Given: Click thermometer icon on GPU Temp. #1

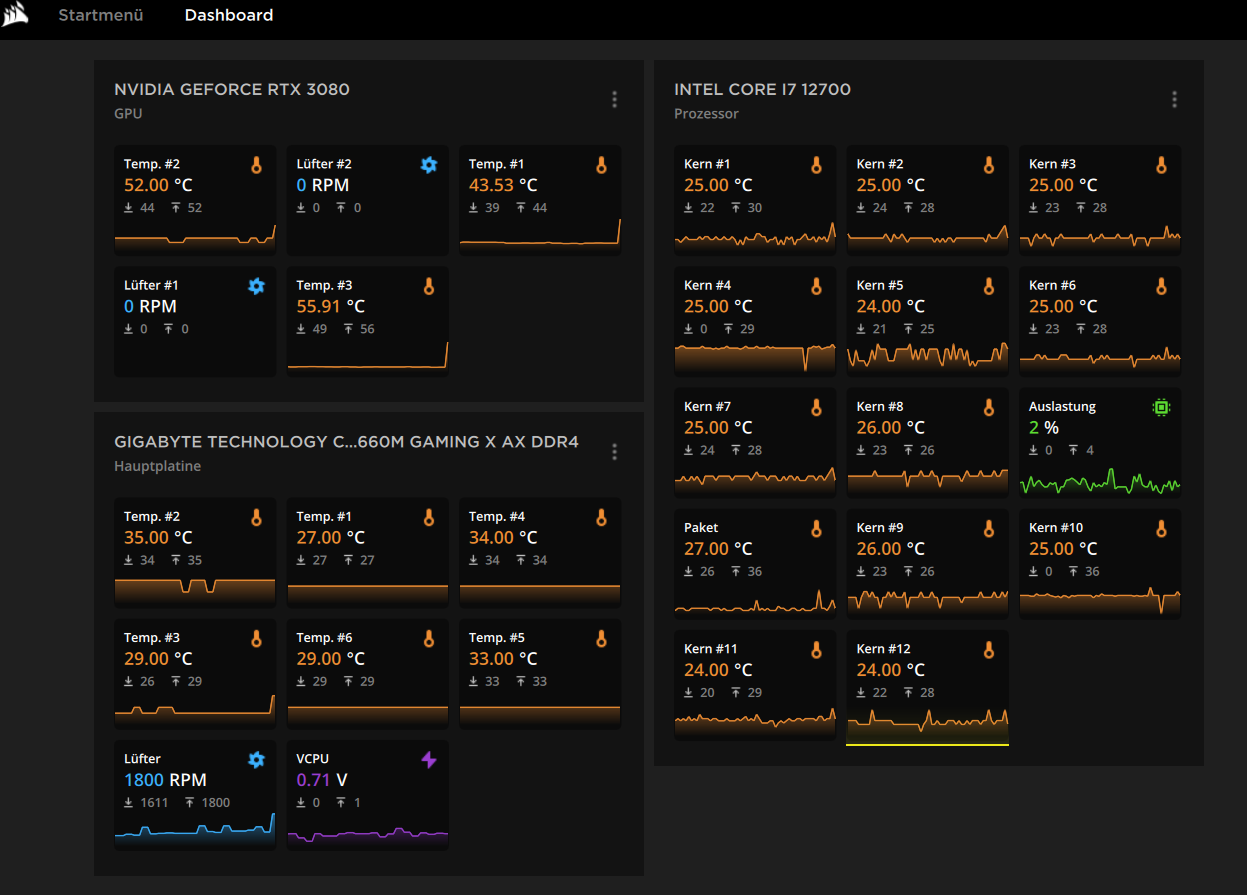Looking at the screenshot, I should (x=601, y=165).
